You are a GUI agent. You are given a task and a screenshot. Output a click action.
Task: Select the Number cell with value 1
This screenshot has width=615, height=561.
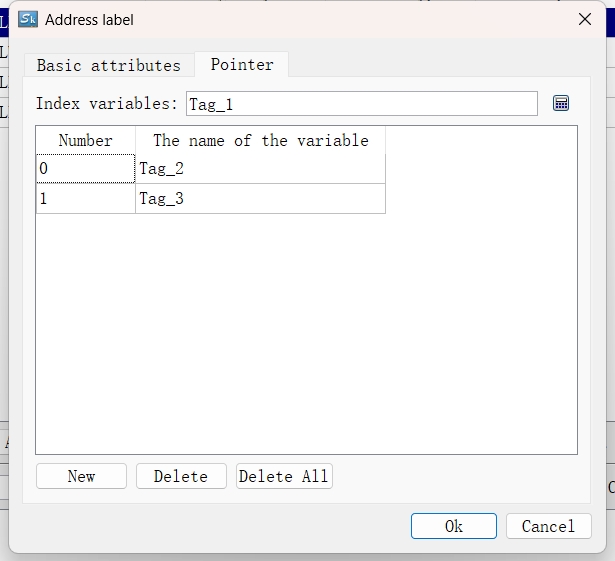tap(85, 199)
